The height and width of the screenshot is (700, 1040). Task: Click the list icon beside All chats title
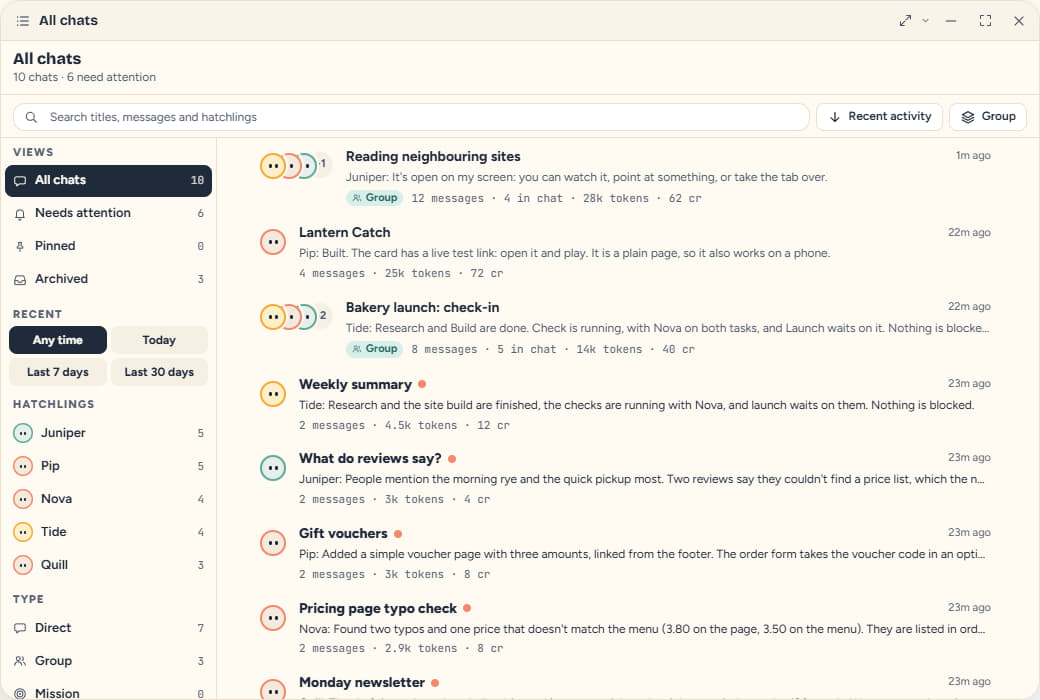pyautogui.click(x=23, y=21)
